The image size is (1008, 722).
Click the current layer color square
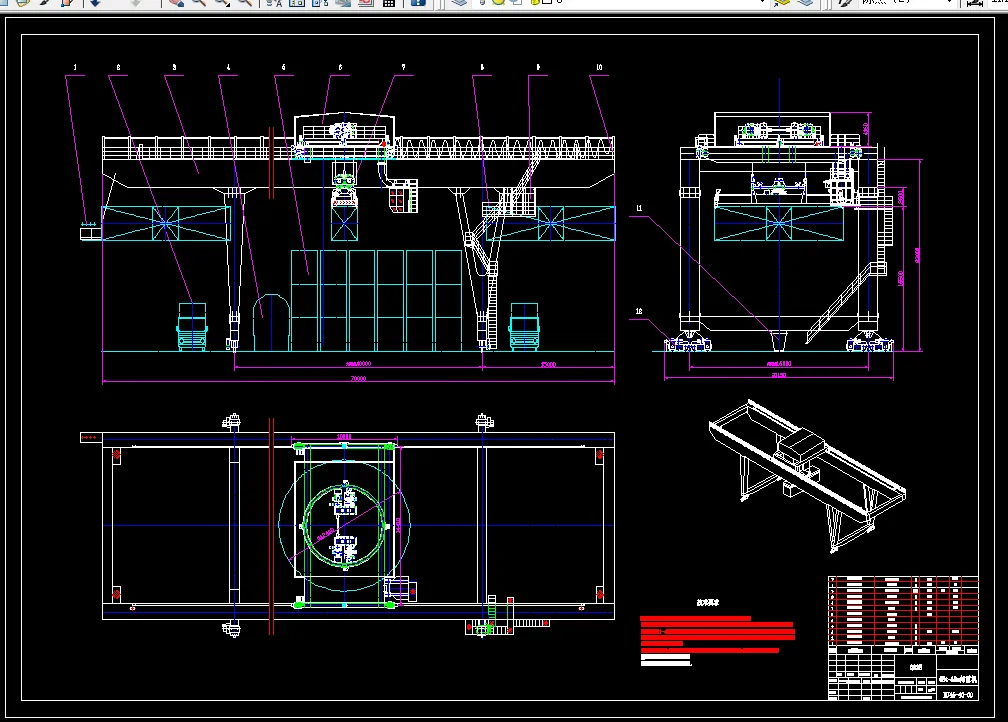(547, 2)
